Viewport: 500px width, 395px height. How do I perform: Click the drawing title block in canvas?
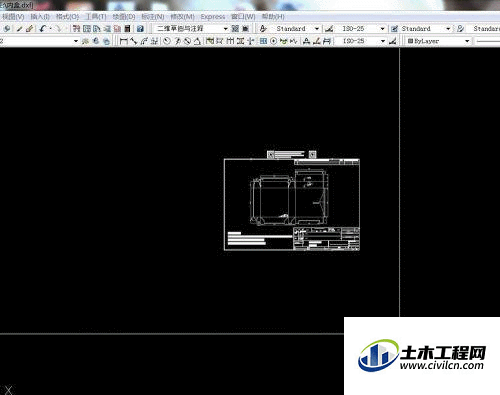(x=326, y=238)
